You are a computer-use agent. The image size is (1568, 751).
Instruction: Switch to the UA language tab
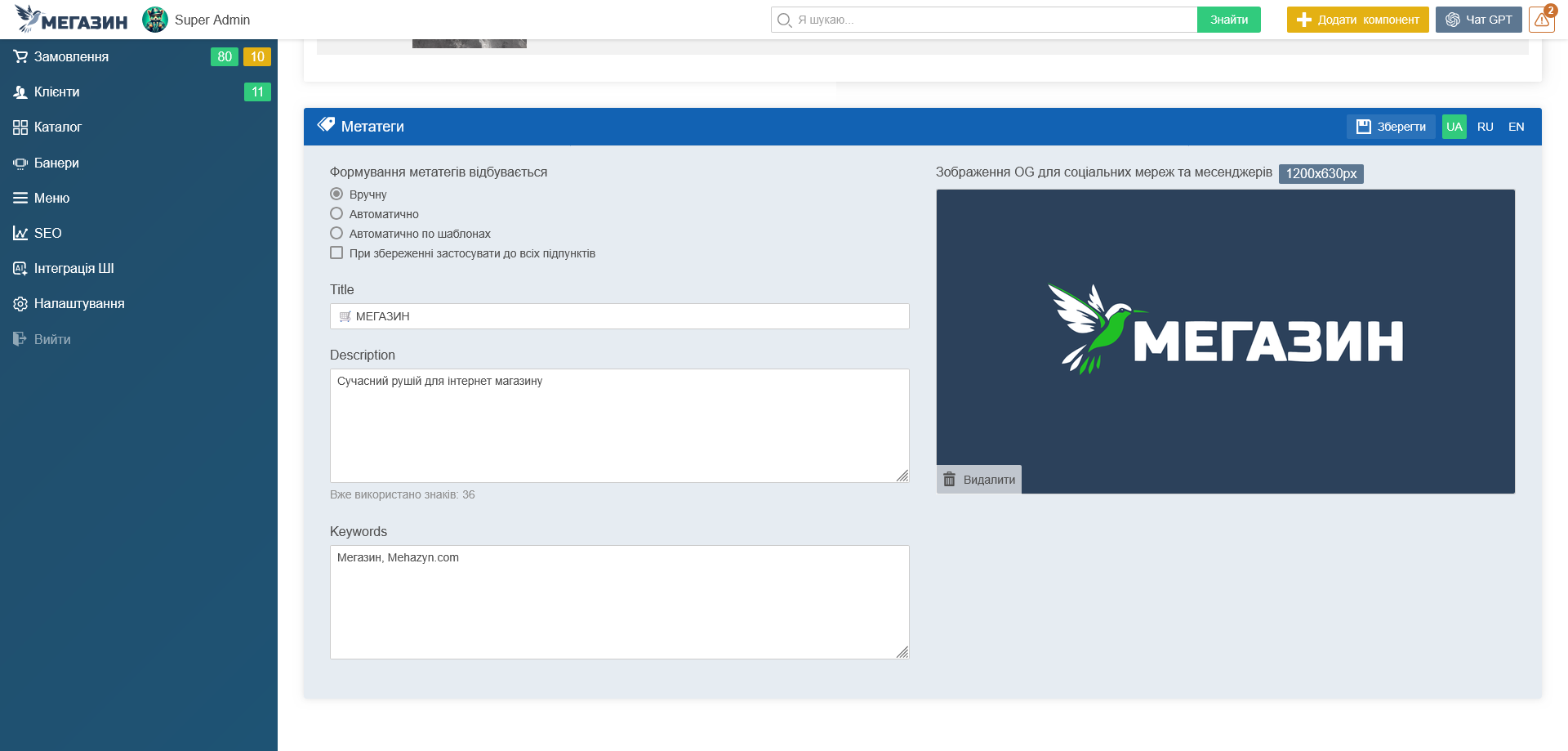tap(1454, 127)
